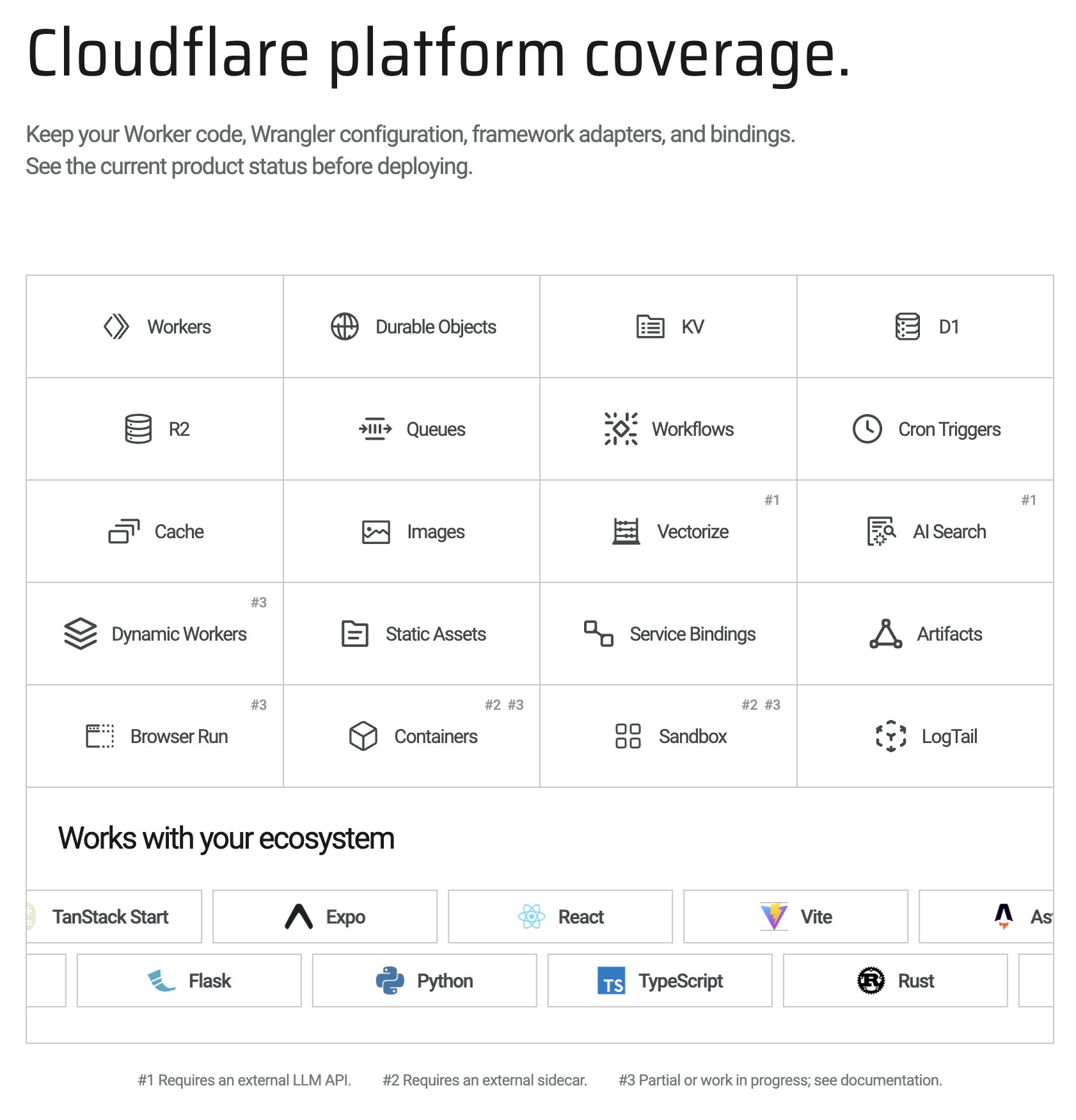Click the Images picture icon

click(x=376, y=532)
